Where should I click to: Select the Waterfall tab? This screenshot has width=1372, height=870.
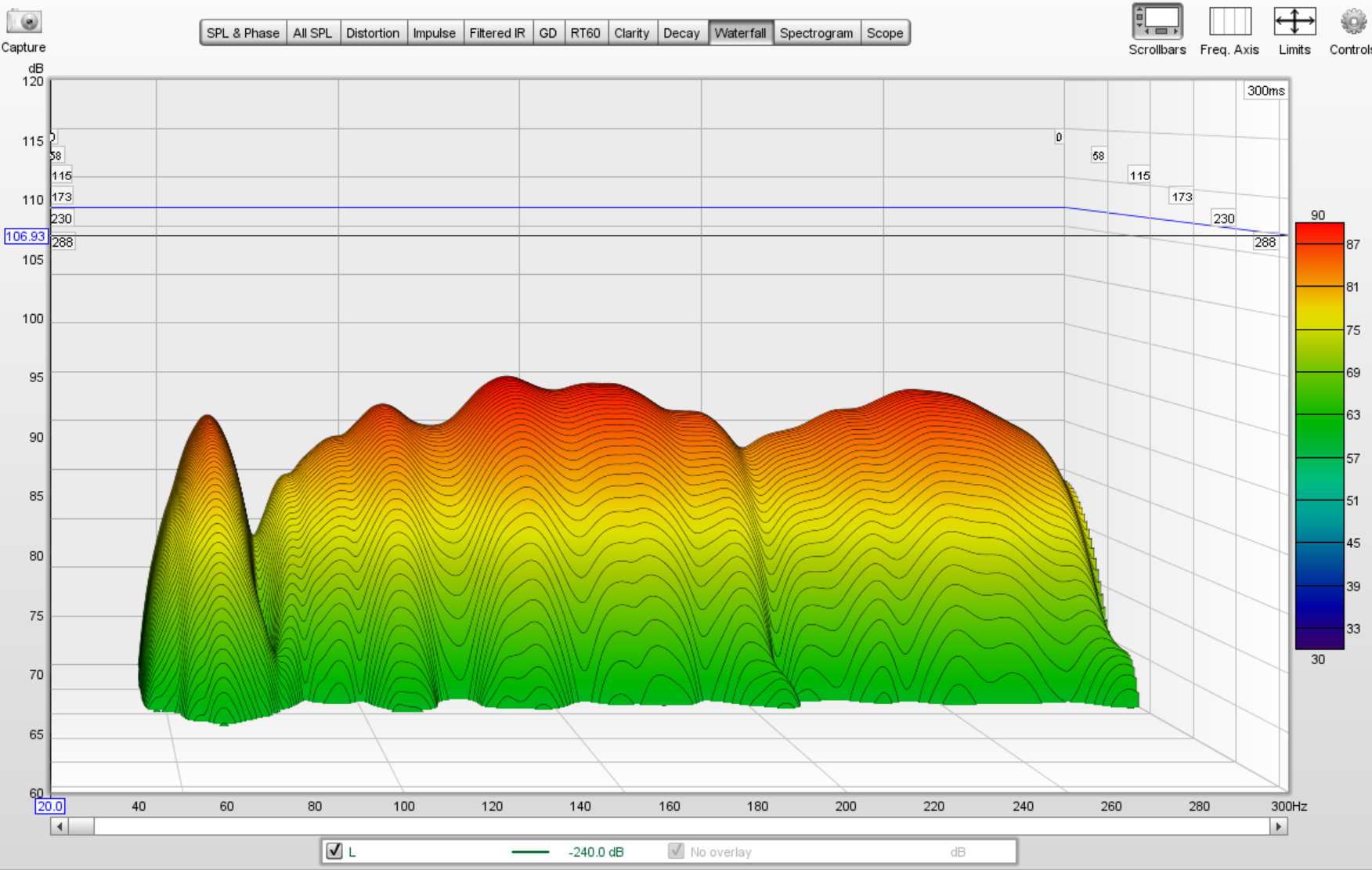(x=740, y=33)
